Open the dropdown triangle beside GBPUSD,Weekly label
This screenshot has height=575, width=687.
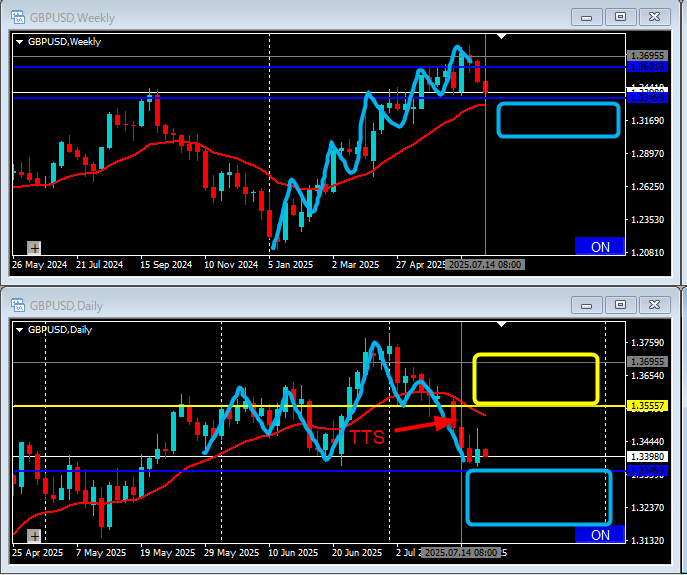click(20, 42)
